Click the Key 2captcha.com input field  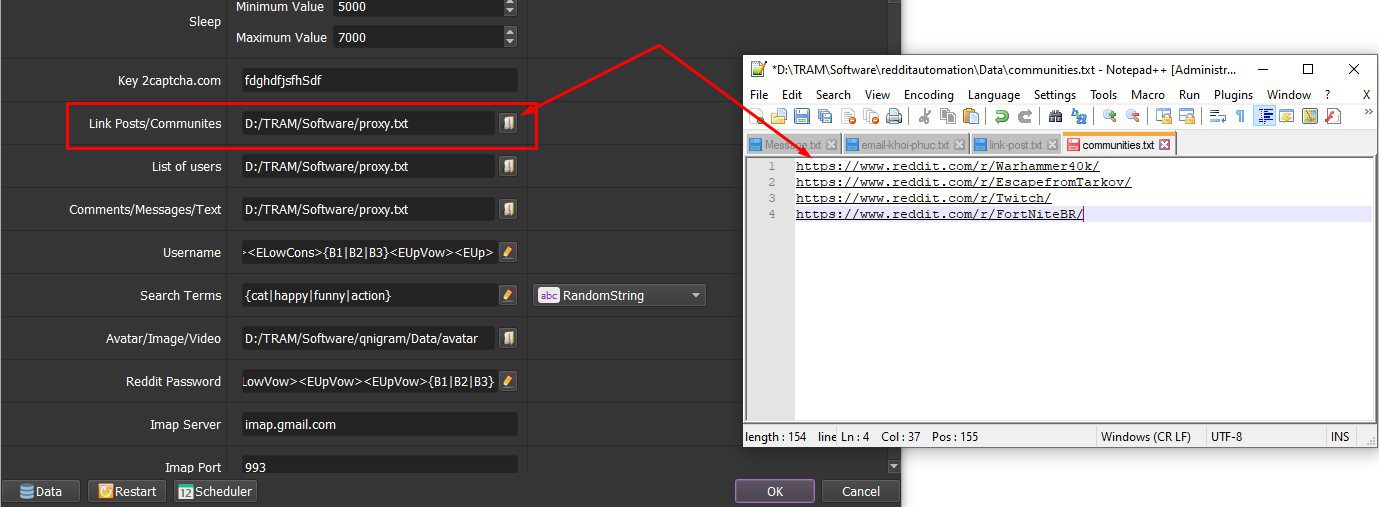pyautogui.click(x=380, y=80)
